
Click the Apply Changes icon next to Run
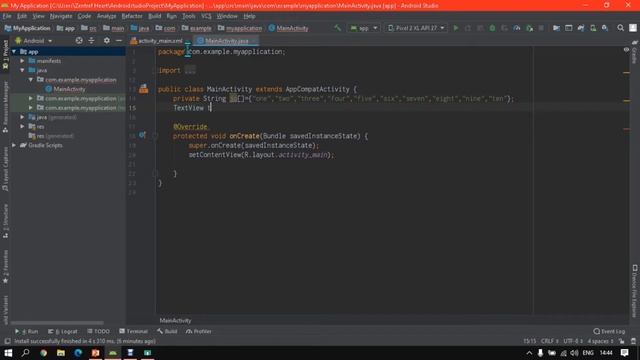point(468,28)
